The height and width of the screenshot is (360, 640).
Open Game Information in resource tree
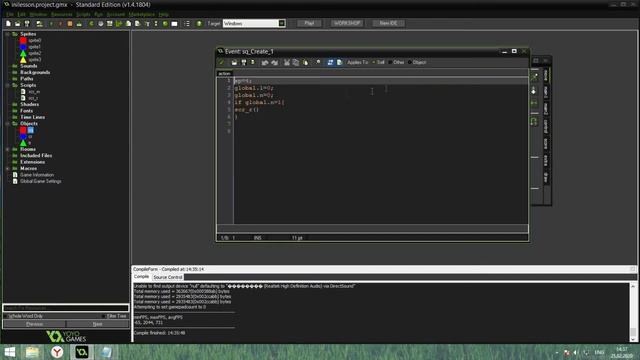point(37,175)
